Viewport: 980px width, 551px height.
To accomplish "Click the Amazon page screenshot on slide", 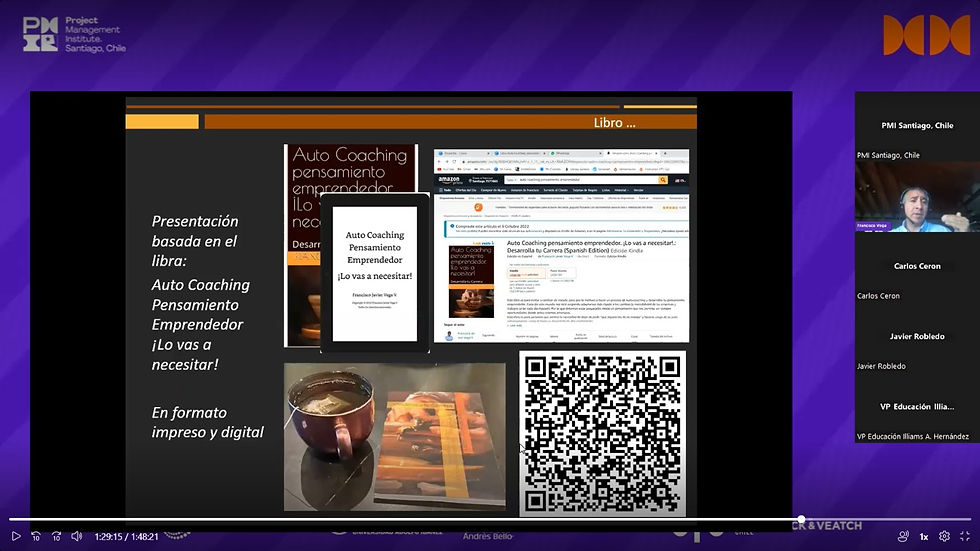I will [561, 246].
